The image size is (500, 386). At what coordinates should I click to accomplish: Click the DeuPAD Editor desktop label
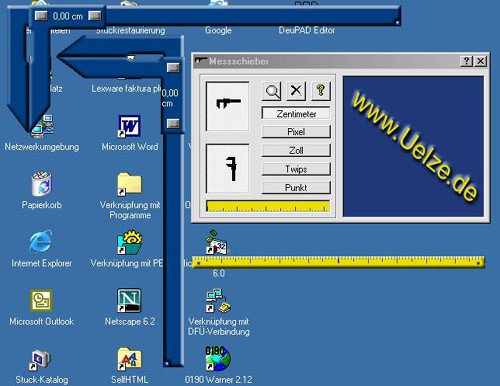[x=307, y=30]
